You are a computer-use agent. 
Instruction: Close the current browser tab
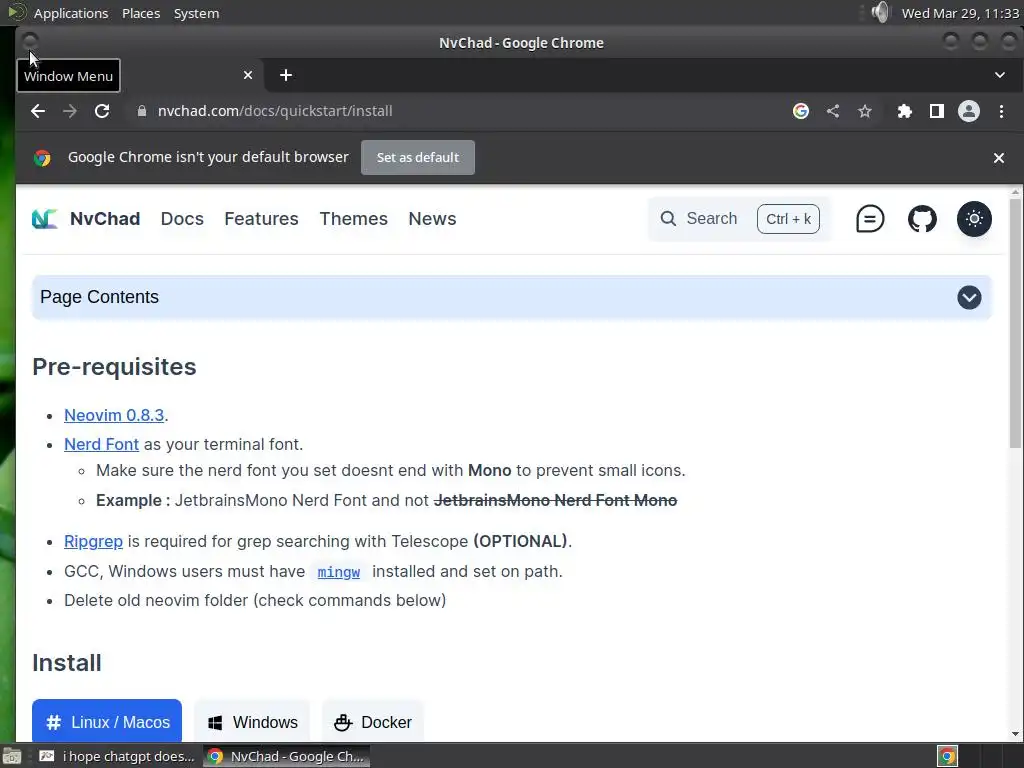pos(248,75)
